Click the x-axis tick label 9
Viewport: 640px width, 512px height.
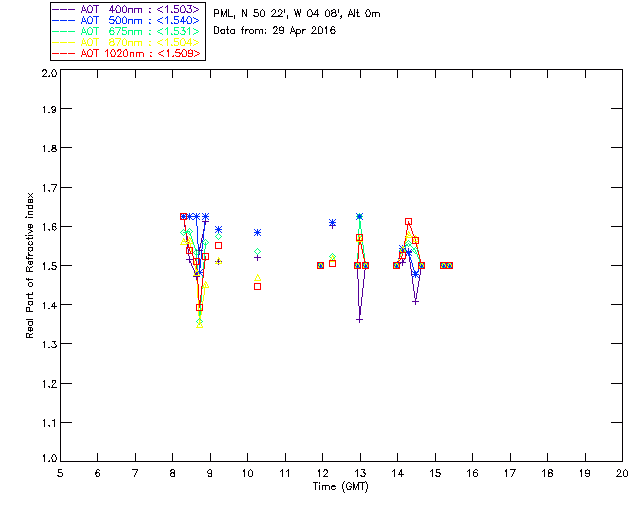[x=210, y=474]
